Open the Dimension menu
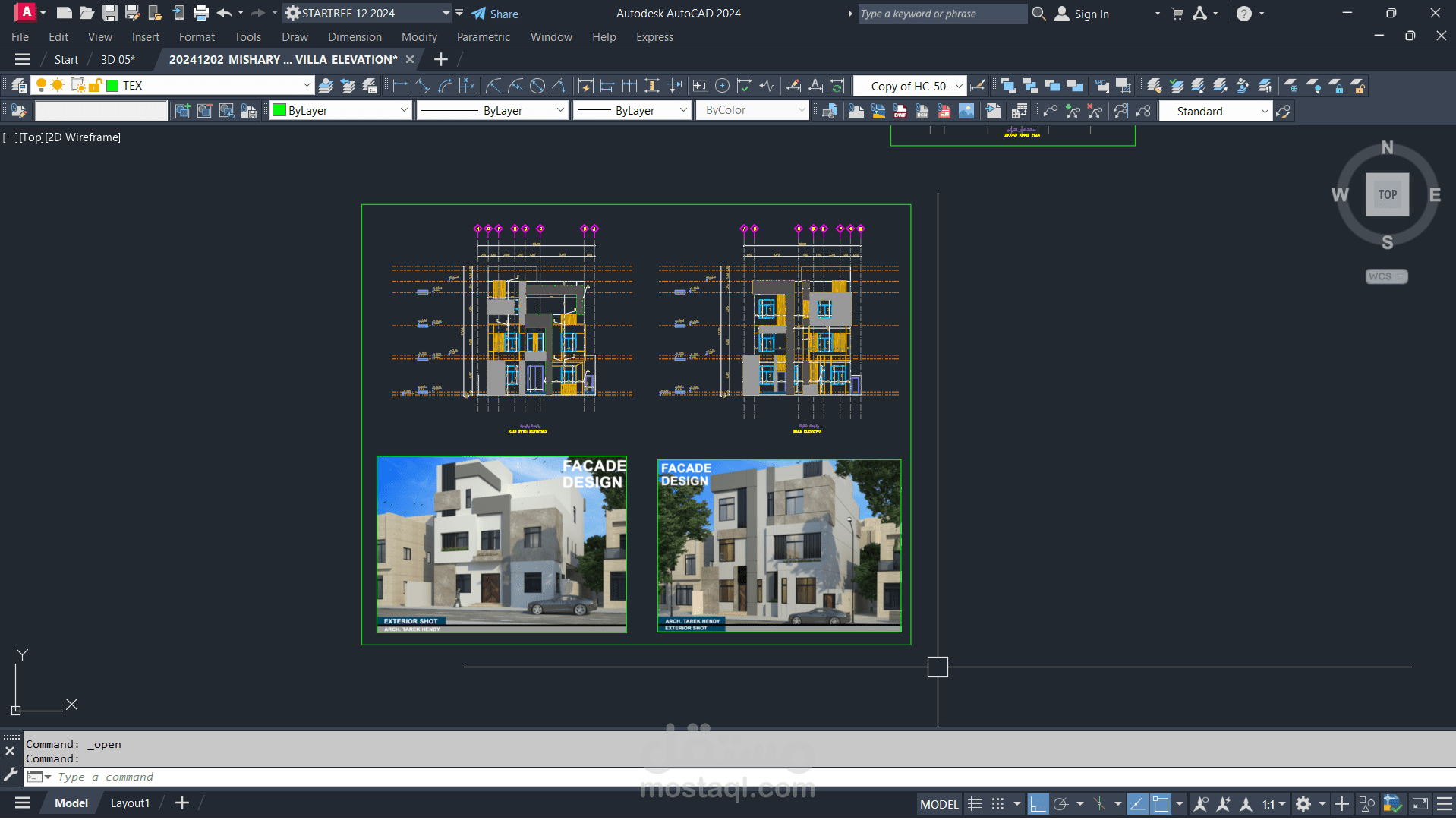Image resolution: width=1456 pixels, height=820 pixels. point(355,36)
